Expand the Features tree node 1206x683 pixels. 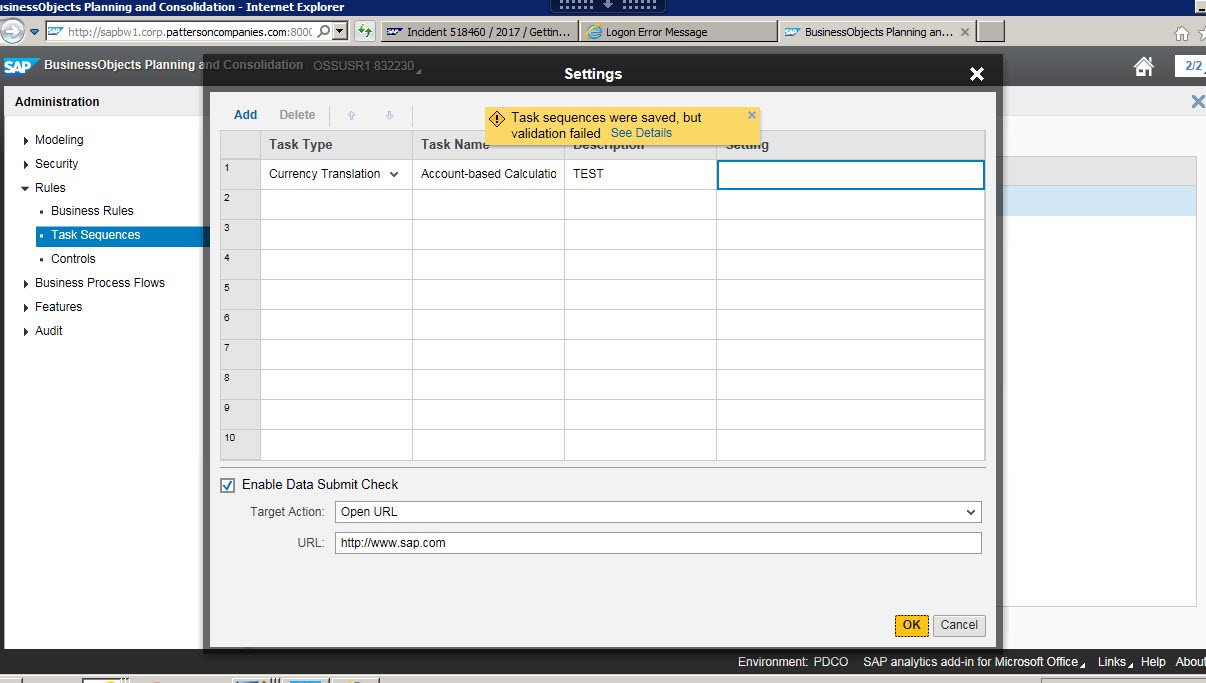pos(26,307)
